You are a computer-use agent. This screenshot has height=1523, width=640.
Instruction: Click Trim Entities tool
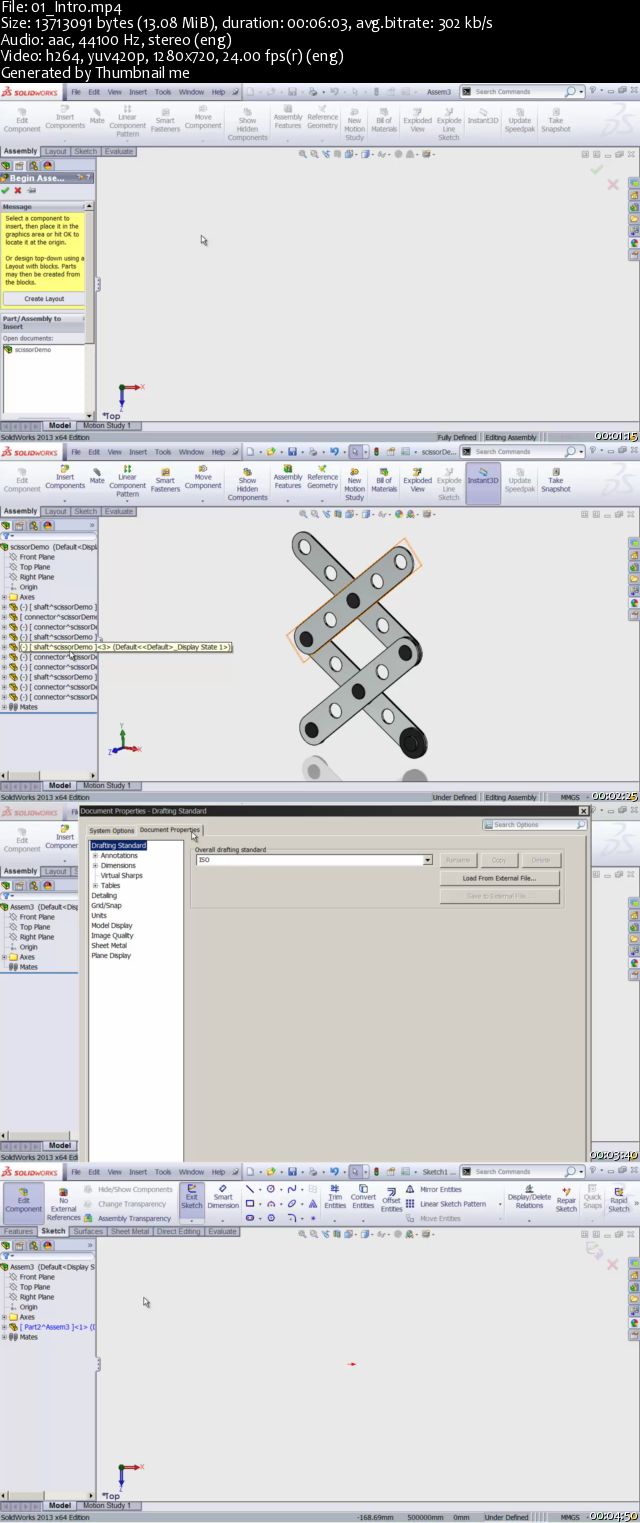335,1197
